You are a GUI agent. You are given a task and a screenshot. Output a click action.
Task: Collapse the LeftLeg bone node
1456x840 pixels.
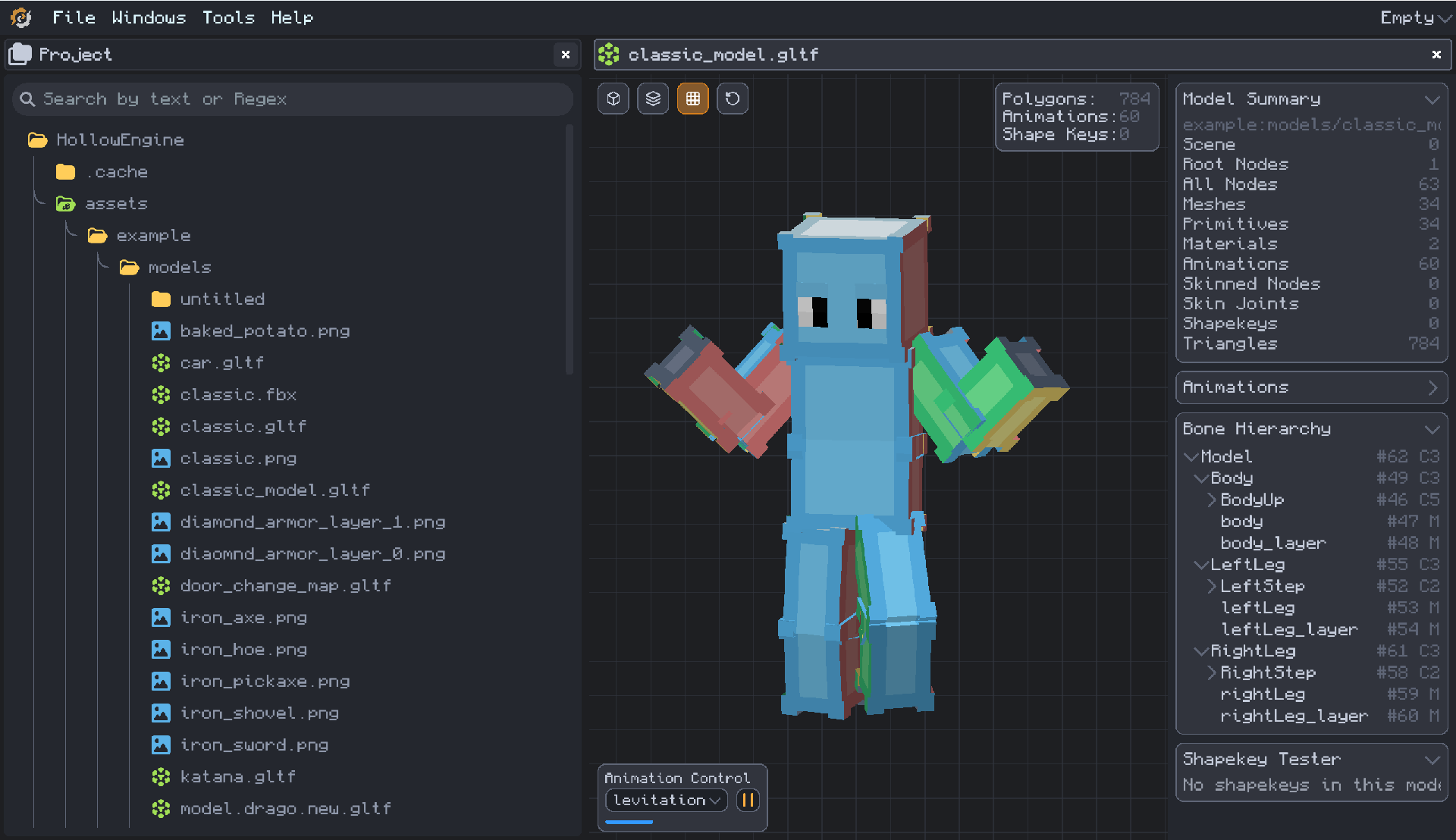point(1201,565)
